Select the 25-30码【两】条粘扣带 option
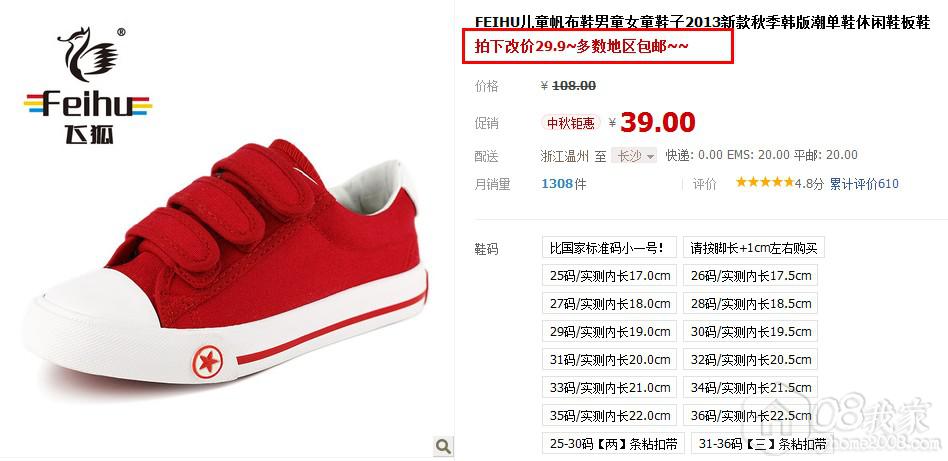Screen dimensions: 948x461 tap(612, 443)
